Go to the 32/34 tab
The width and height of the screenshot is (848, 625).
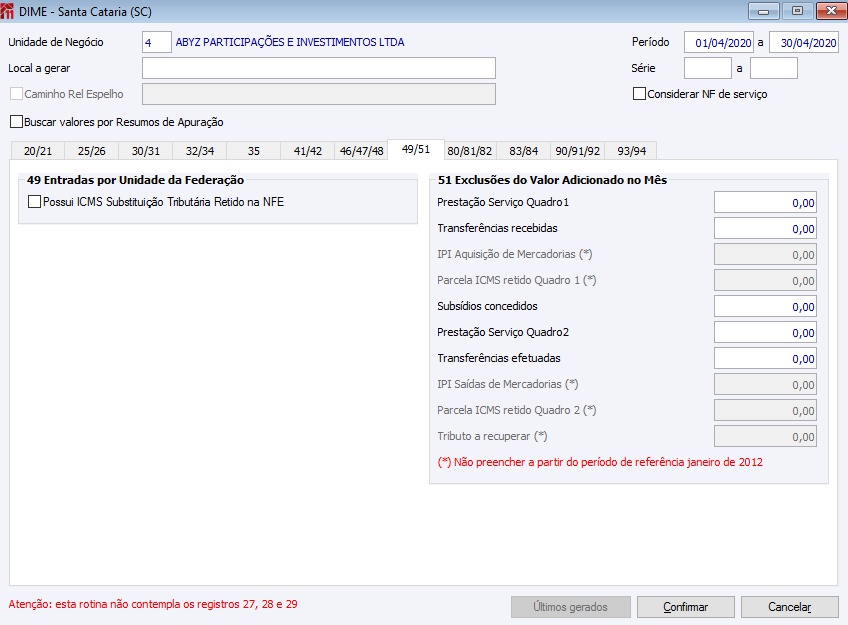click(200, 151)
